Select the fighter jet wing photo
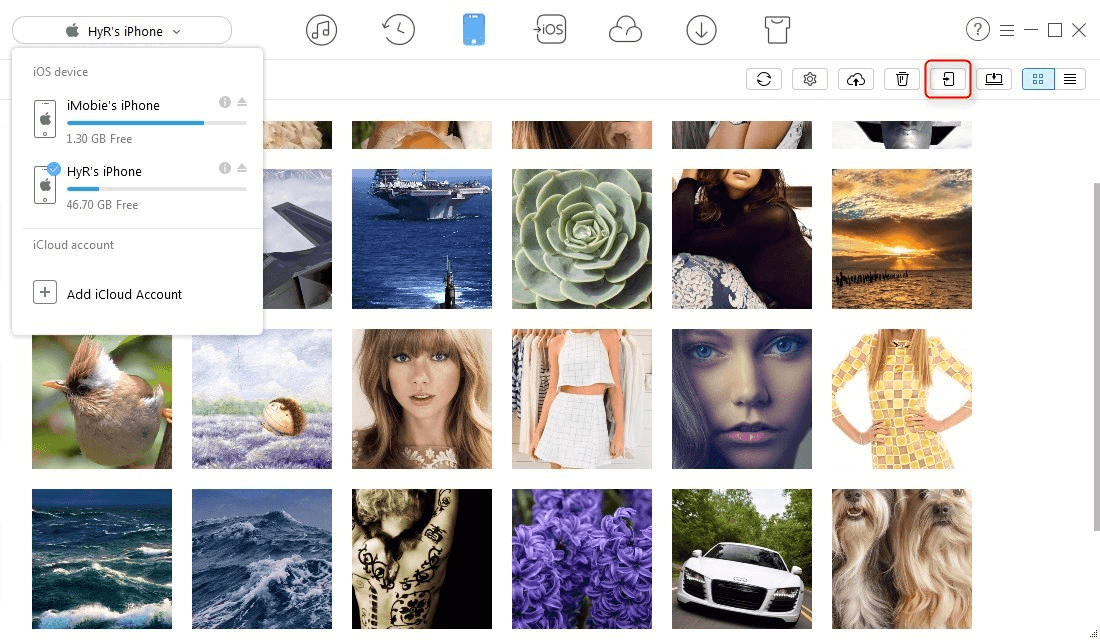Viewport: 1100px width, 640px height. pos(297,239)
